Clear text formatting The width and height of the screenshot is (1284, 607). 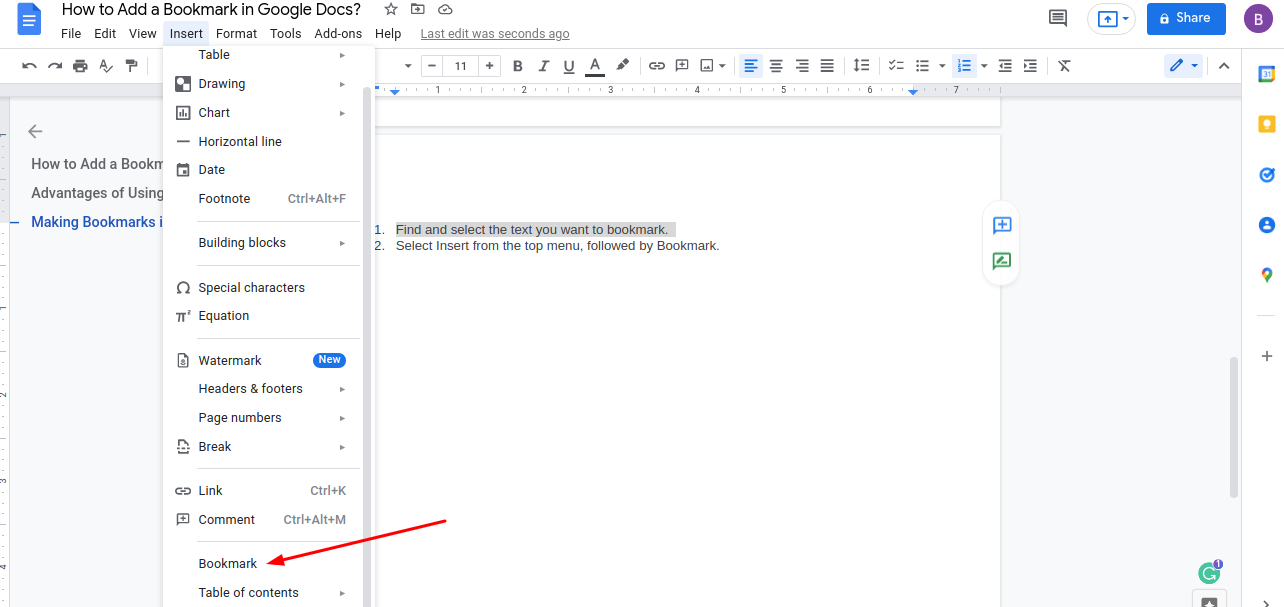[x=1065, y=66]
